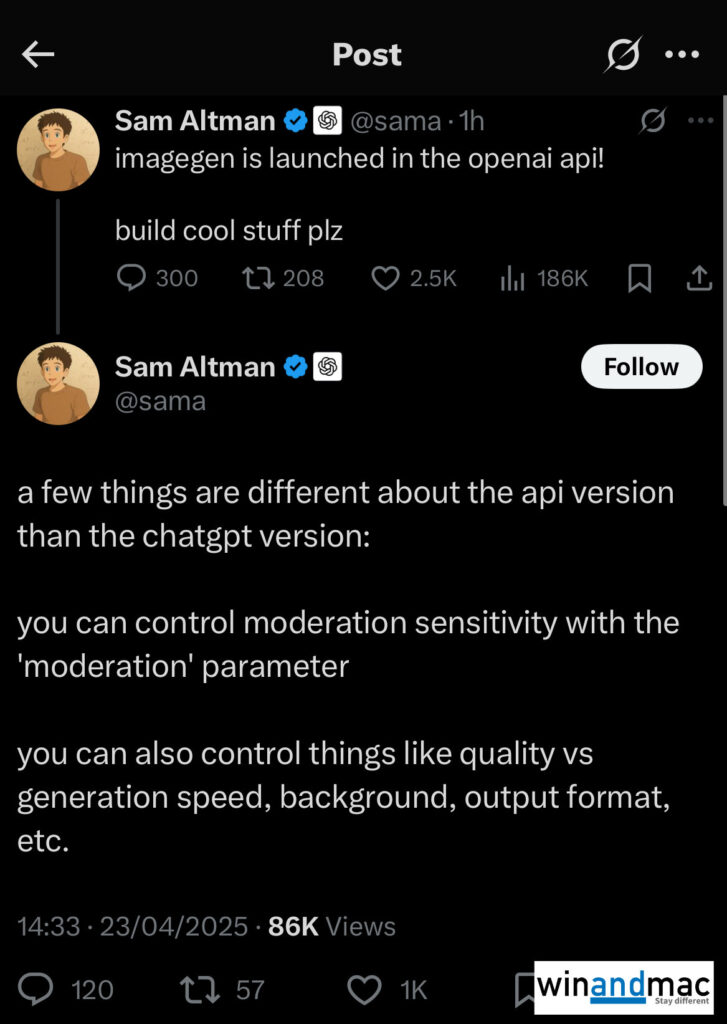Viewport: 727px width, 1024px height.
Task: Tap the Grok icon in header
Action: (622, 55)
